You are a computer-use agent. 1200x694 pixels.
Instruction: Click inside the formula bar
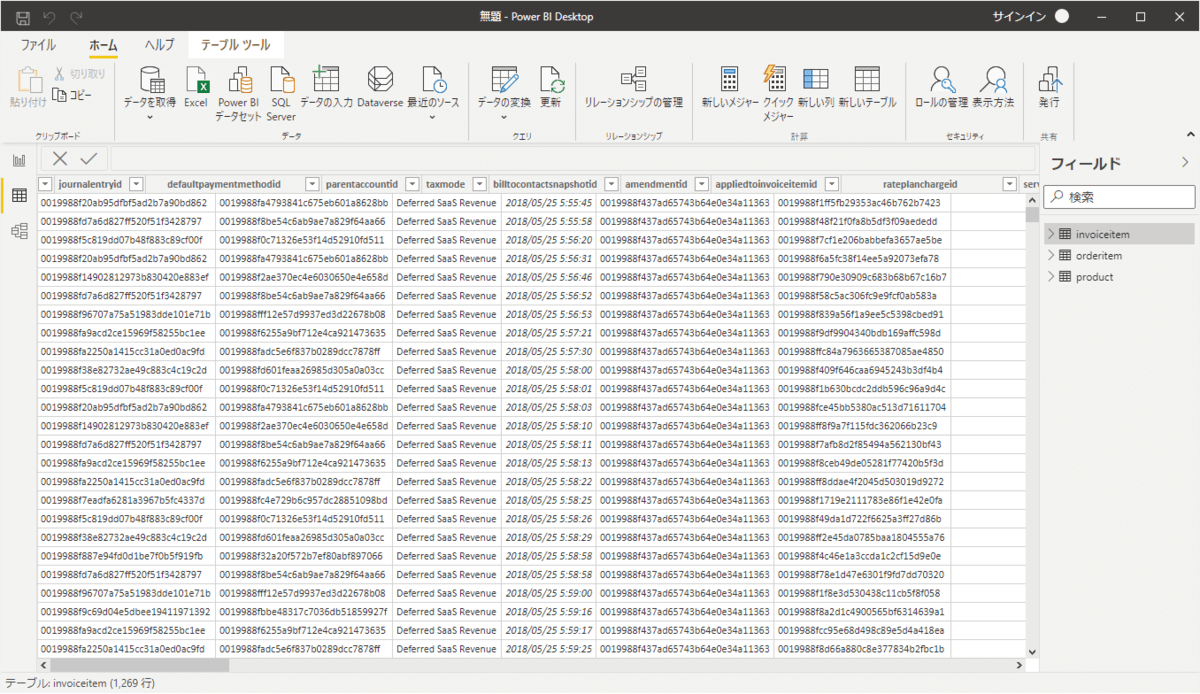pyautogui.click(x=572, y=158)
